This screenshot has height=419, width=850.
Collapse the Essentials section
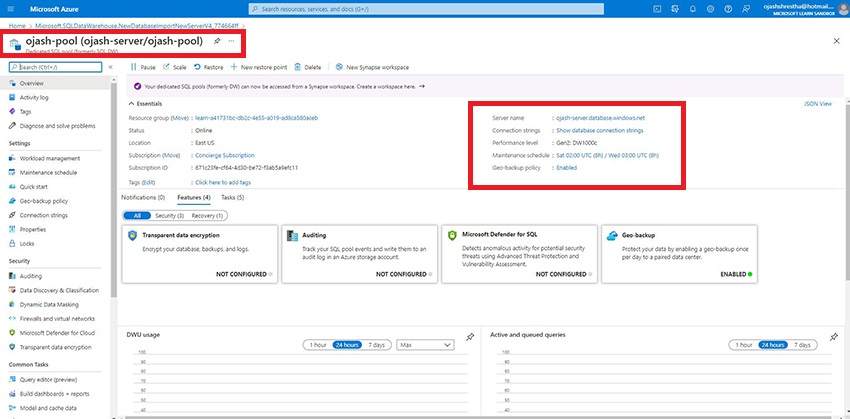tap(145, 104)
